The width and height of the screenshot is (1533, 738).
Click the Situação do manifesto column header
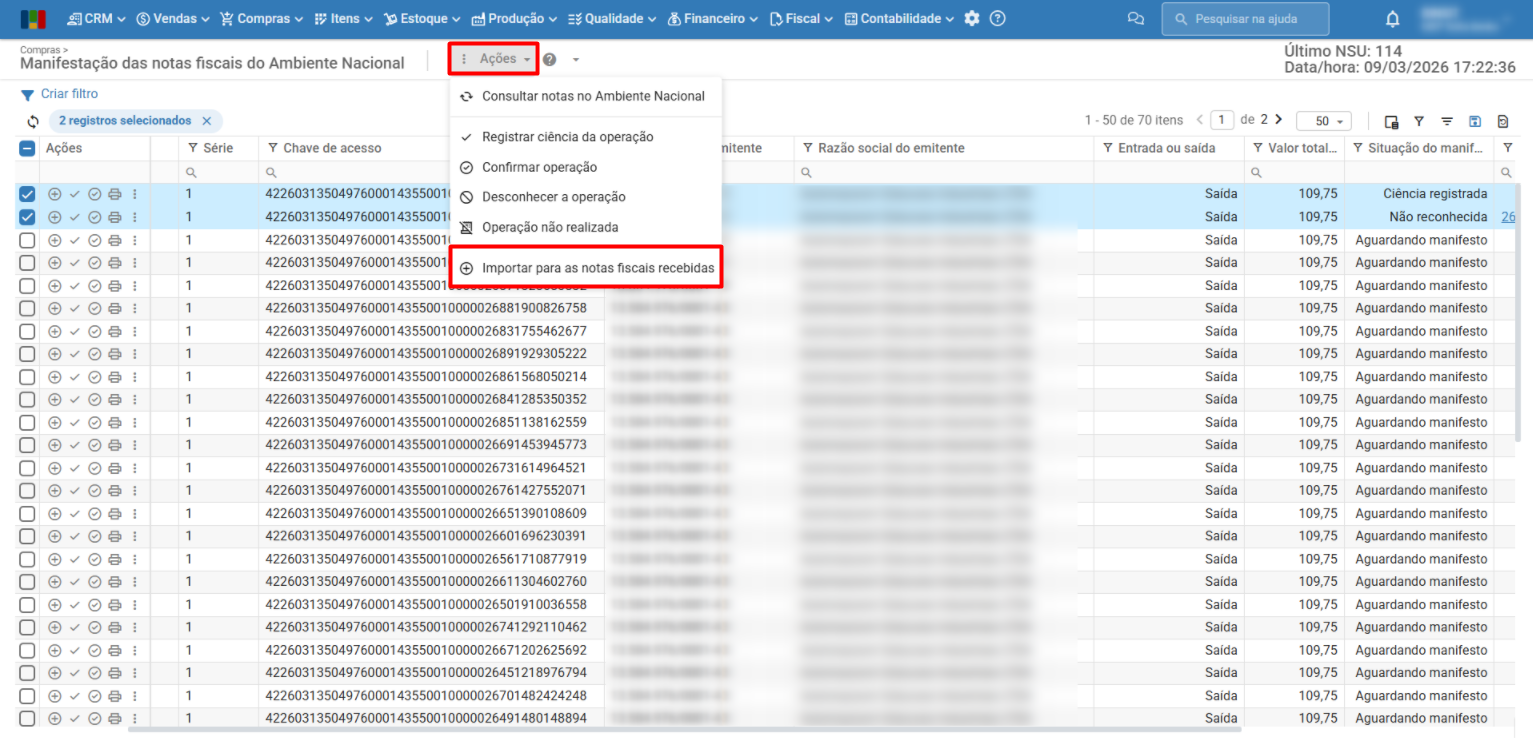click(x=1419, y=148)
